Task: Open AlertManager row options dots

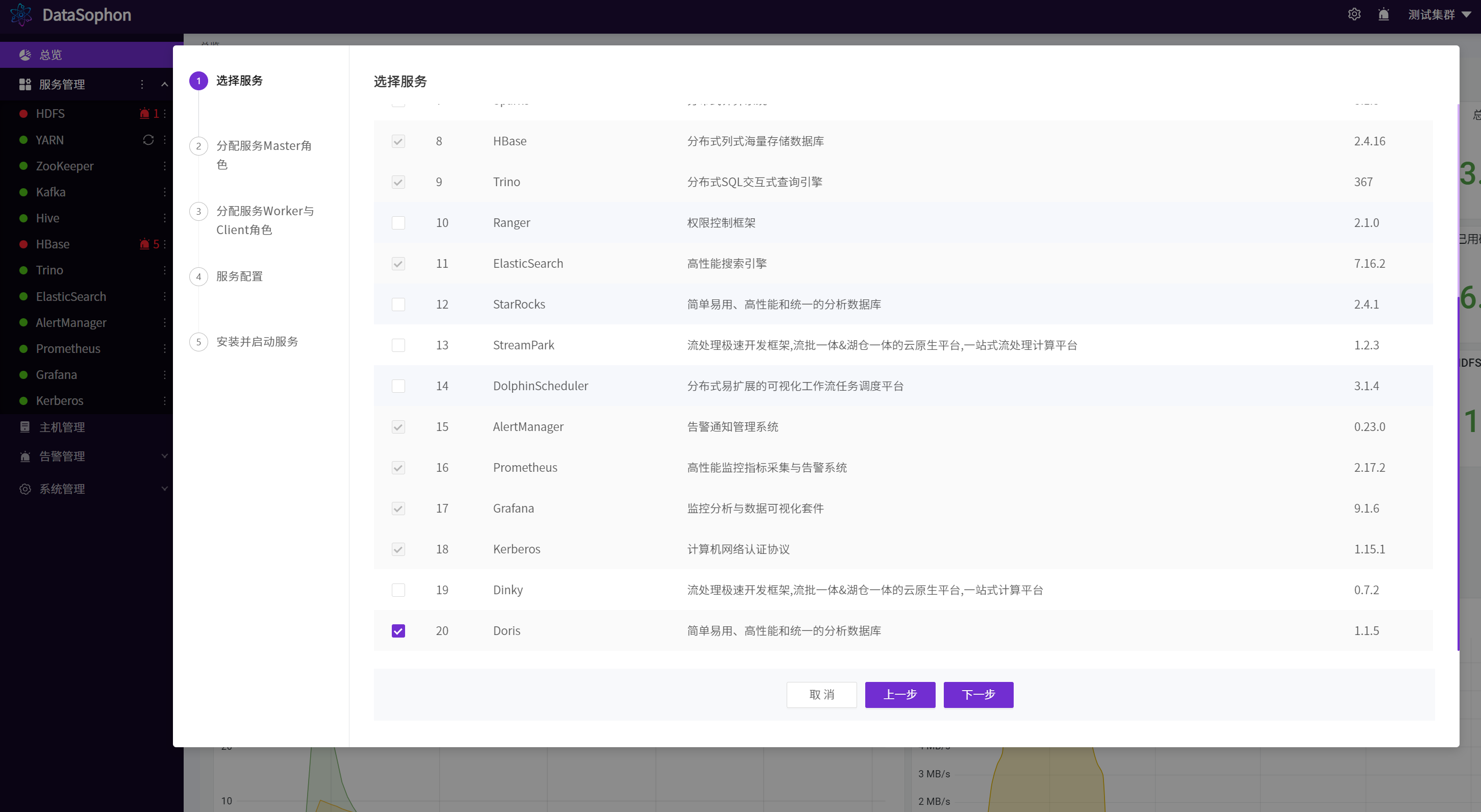Action: (164, 322)
